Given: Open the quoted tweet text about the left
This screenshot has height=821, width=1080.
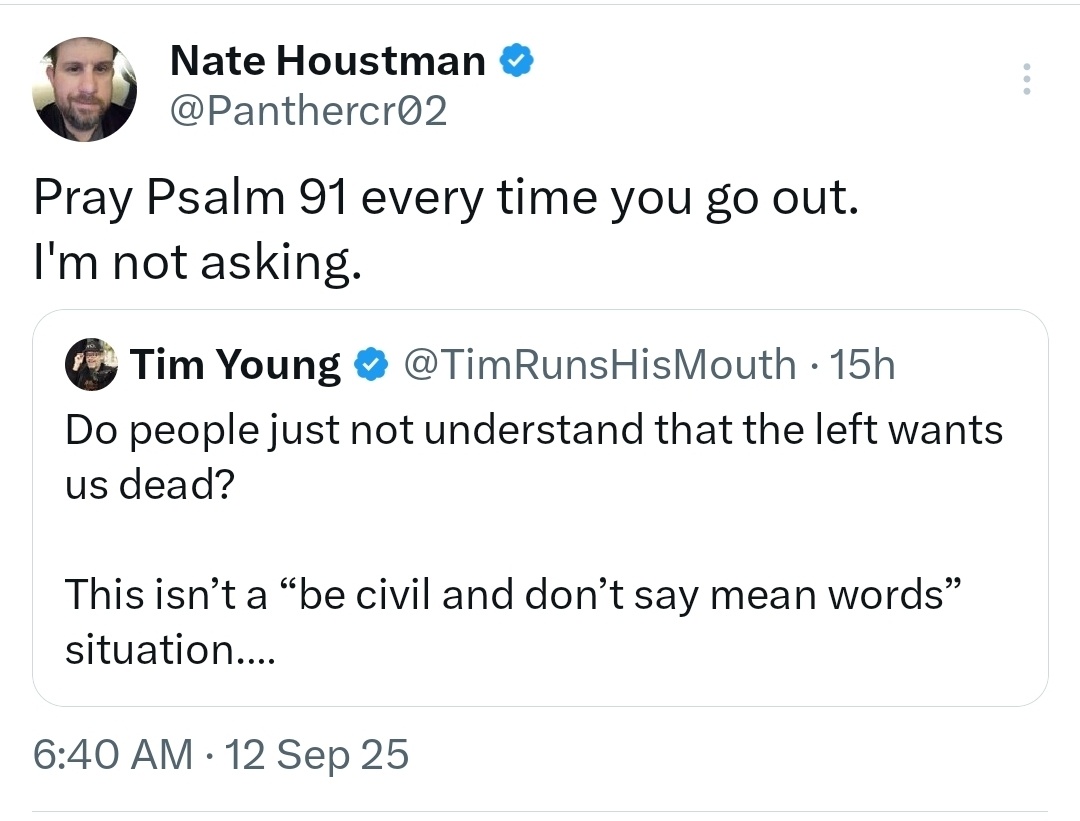Looking at the screenshot, I should coord(534,539).
